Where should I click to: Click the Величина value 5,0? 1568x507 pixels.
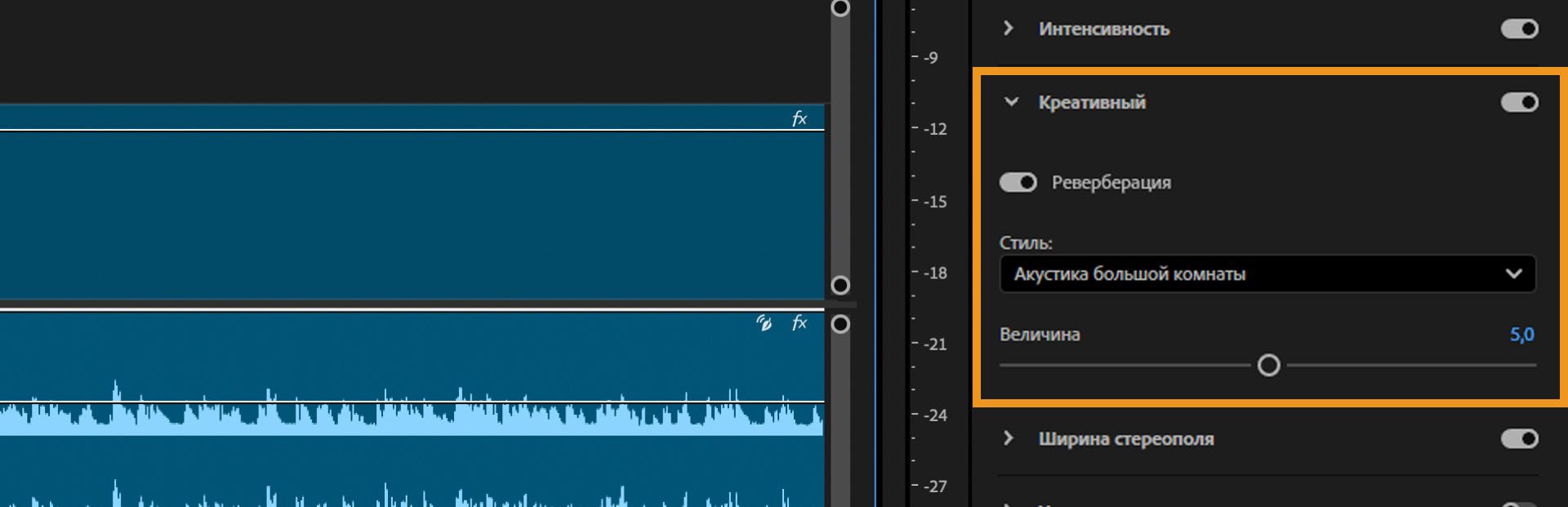click(1521, 334)
